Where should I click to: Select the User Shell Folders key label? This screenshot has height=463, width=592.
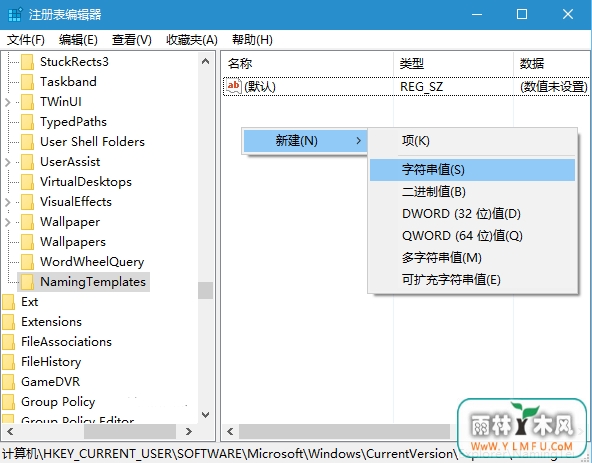tap(92, 142)
